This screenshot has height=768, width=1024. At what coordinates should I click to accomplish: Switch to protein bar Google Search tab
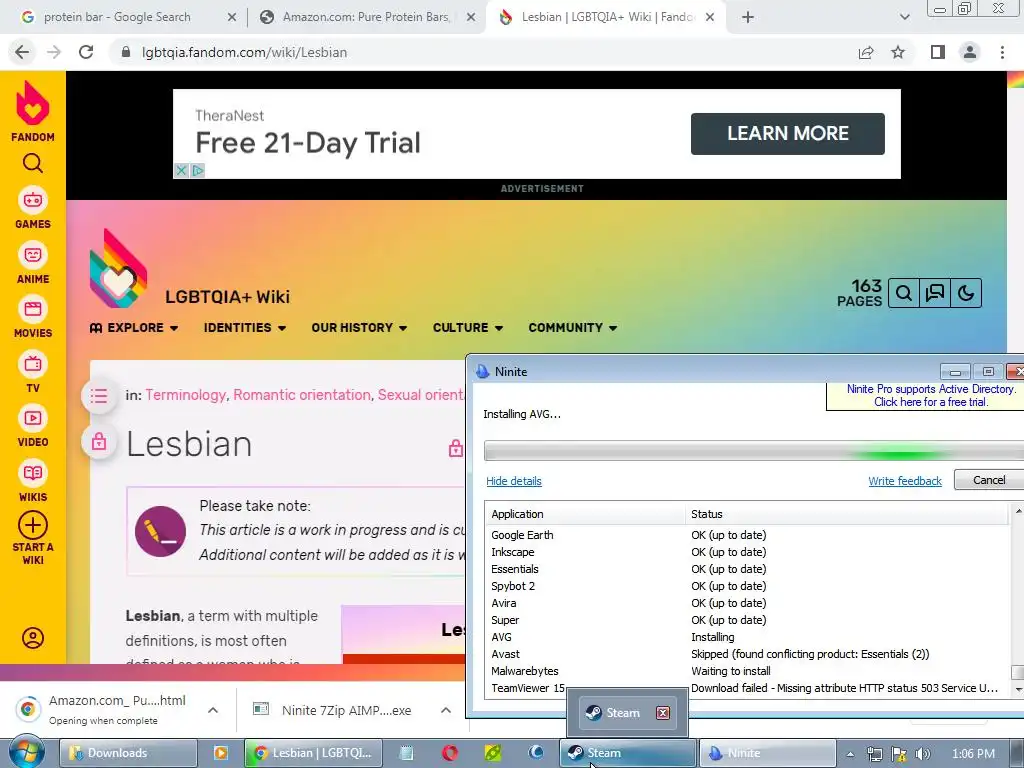point(118,18)
